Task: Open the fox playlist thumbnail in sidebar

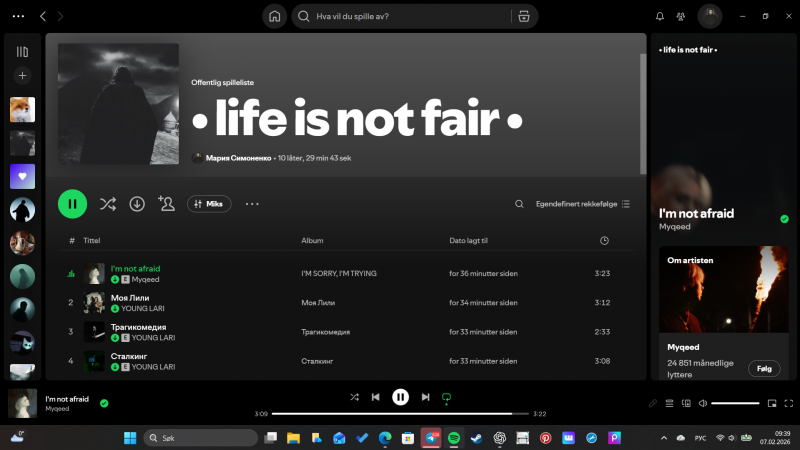Action: pos(22,109)
